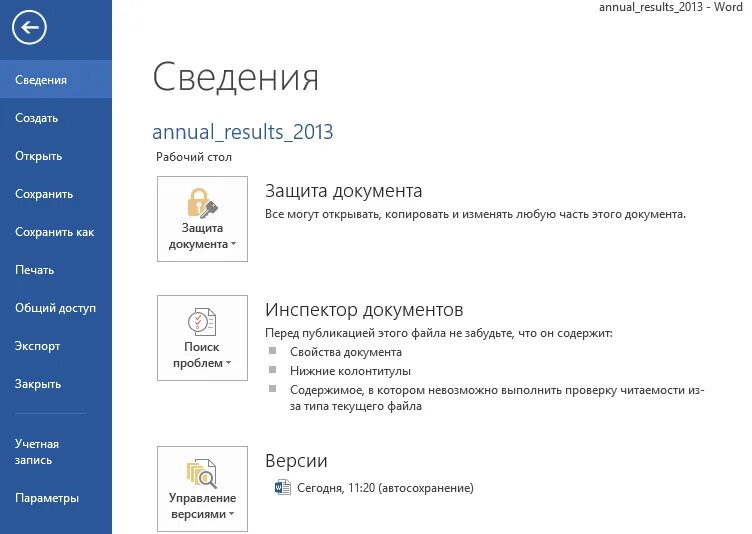
Task: Click the Нижние колонтитулы list item
Action: coord(350,371)
